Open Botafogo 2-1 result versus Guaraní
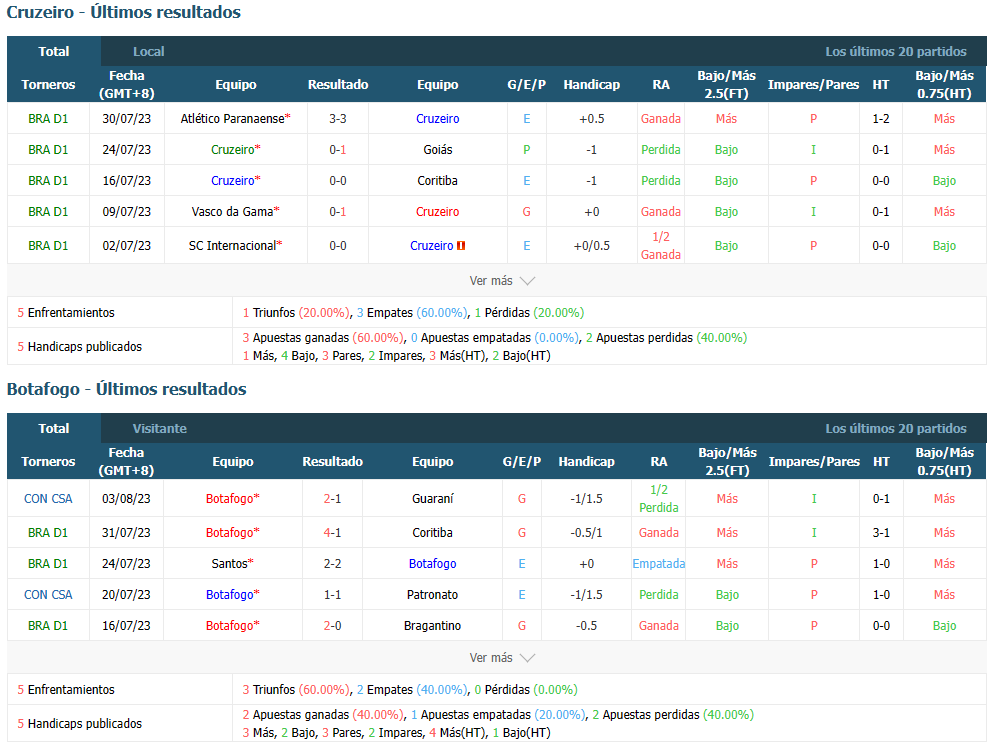The height and width of the screenshot is (748, 993). click(332, 498)
